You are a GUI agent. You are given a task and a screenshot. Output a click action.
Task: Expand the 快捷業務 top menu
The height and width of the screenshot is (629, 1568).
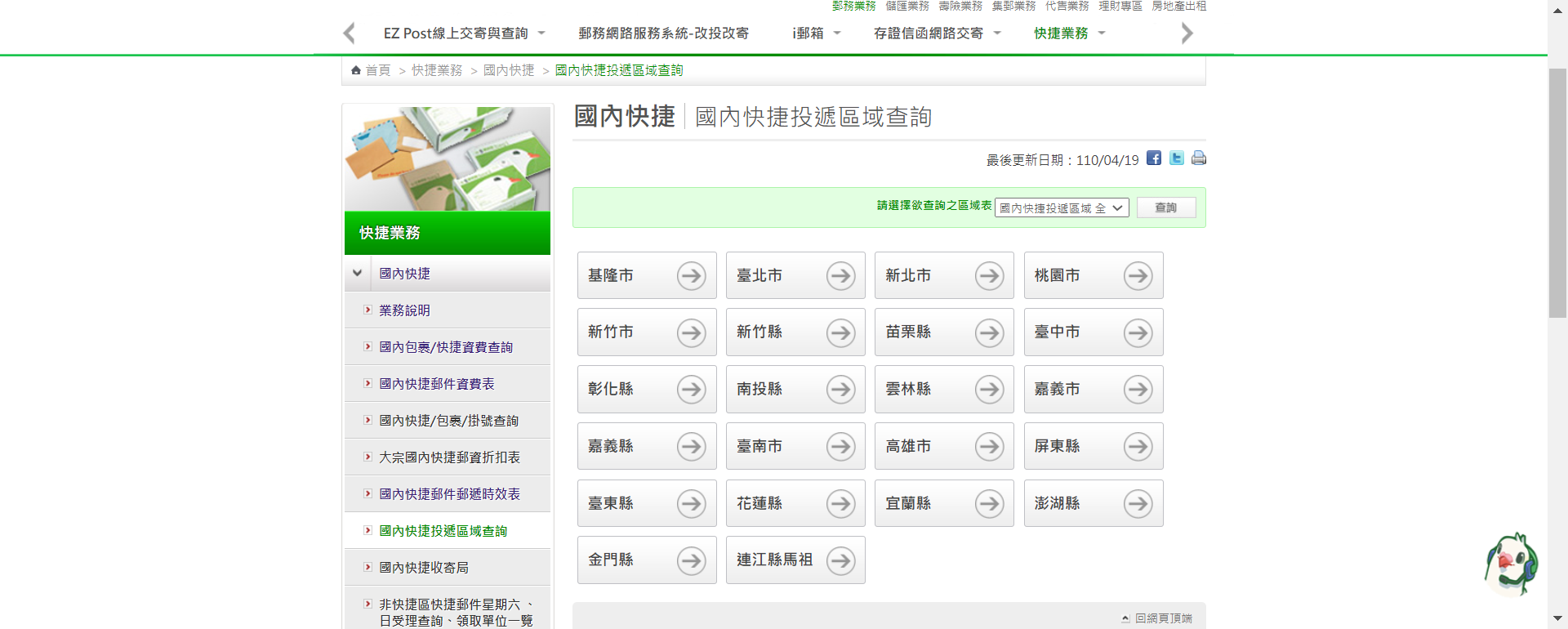click(x=1102, y=33)
